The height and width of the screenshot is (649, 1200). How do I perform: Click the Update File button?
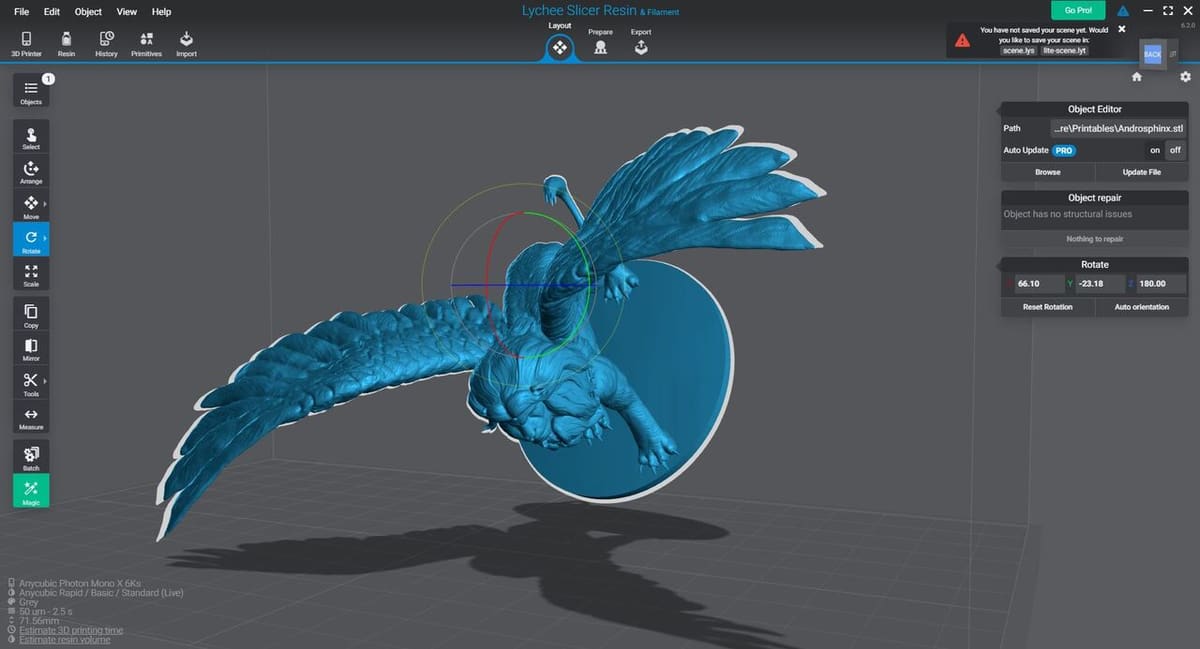coord(1141,172)
